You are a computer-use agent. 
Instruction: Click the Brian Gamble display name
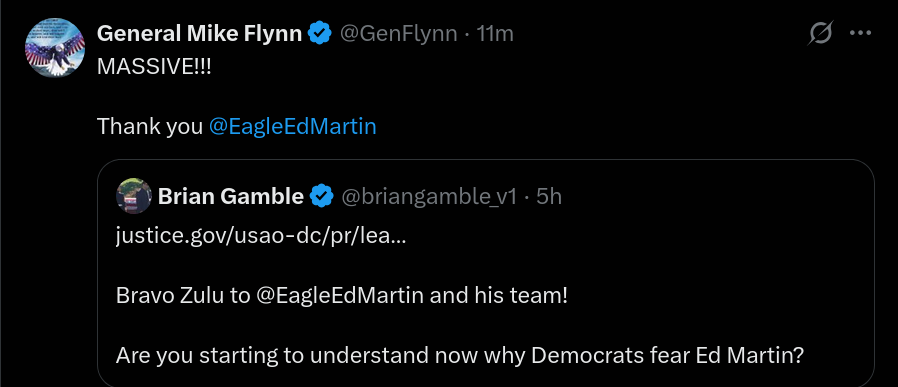point(231,197)
